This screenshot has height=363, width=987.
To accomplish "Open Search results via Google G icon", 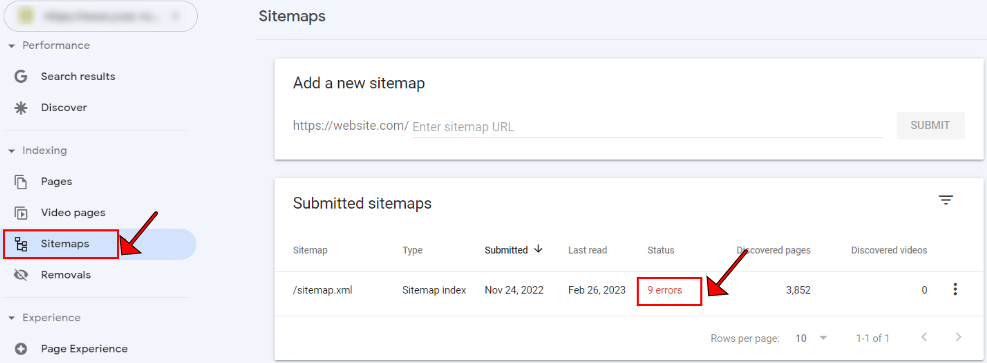I will (21, 76).
